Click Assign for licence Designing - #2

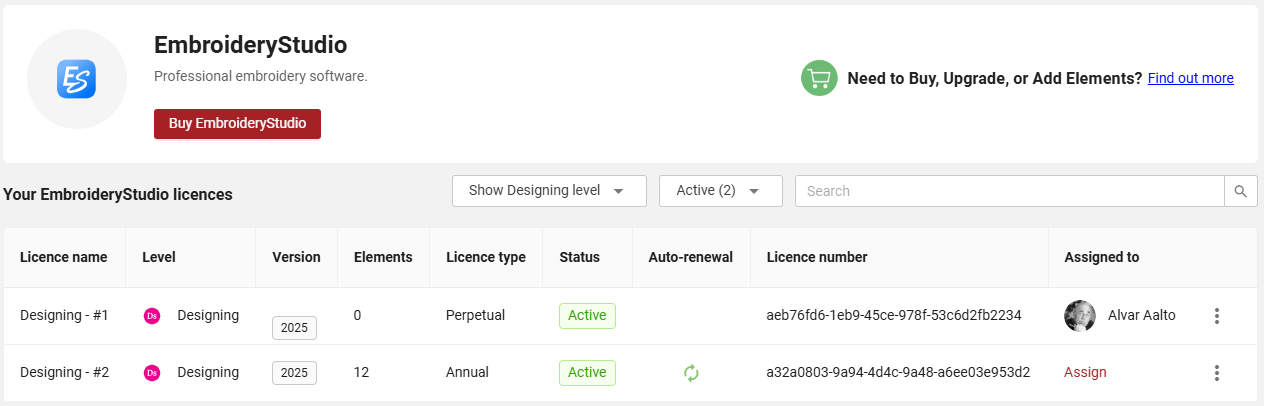tap(1085, 372)
